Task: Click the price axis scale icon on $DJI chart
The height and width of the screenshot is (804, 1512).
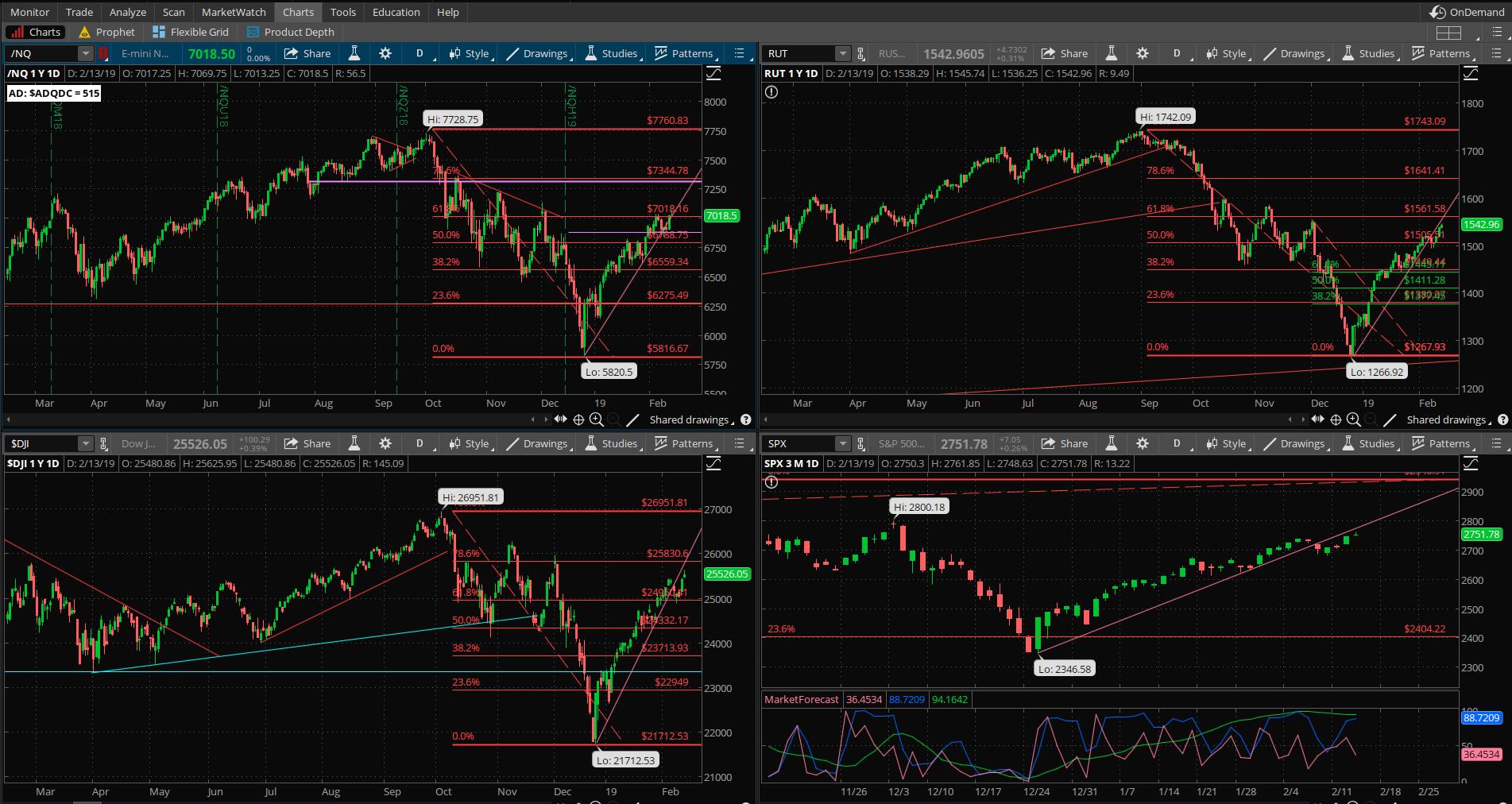Action: tap(713, 463)
